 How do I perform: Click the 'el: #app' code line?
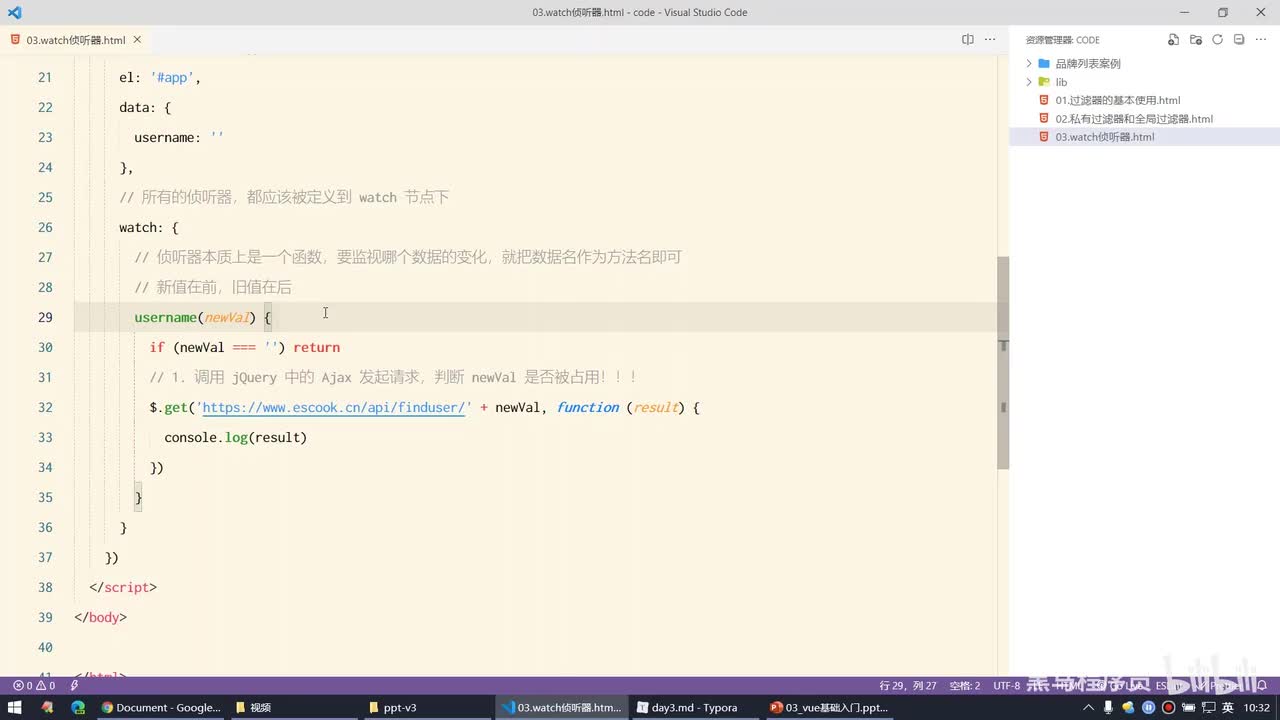[x=160, y=77]
